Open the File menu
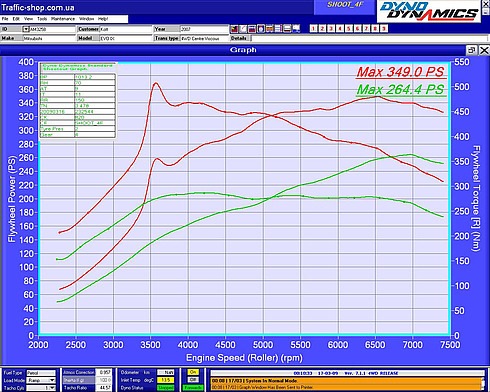 5,19
